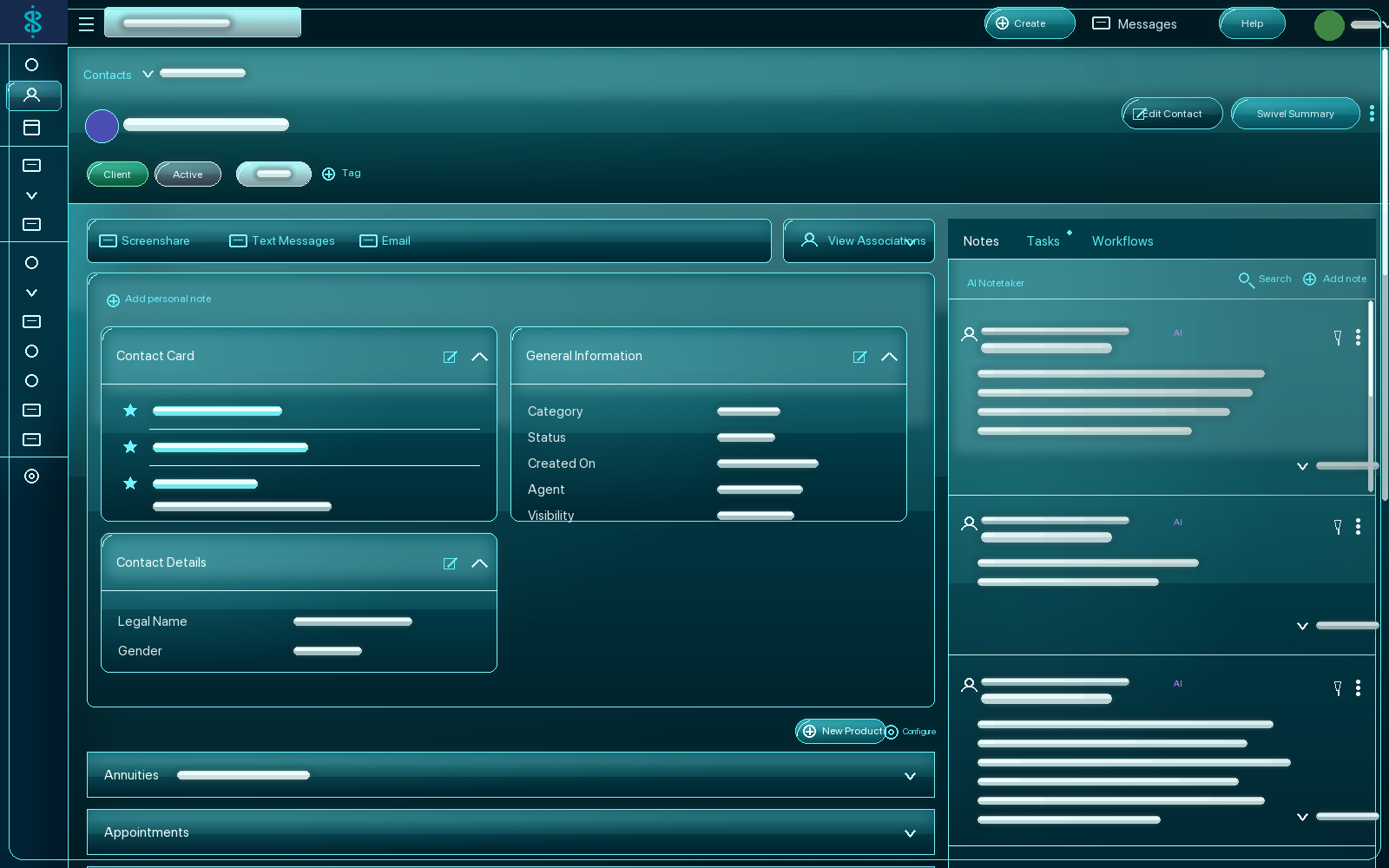
Task: Switch to the Notes tab
Action: point(981,241)
